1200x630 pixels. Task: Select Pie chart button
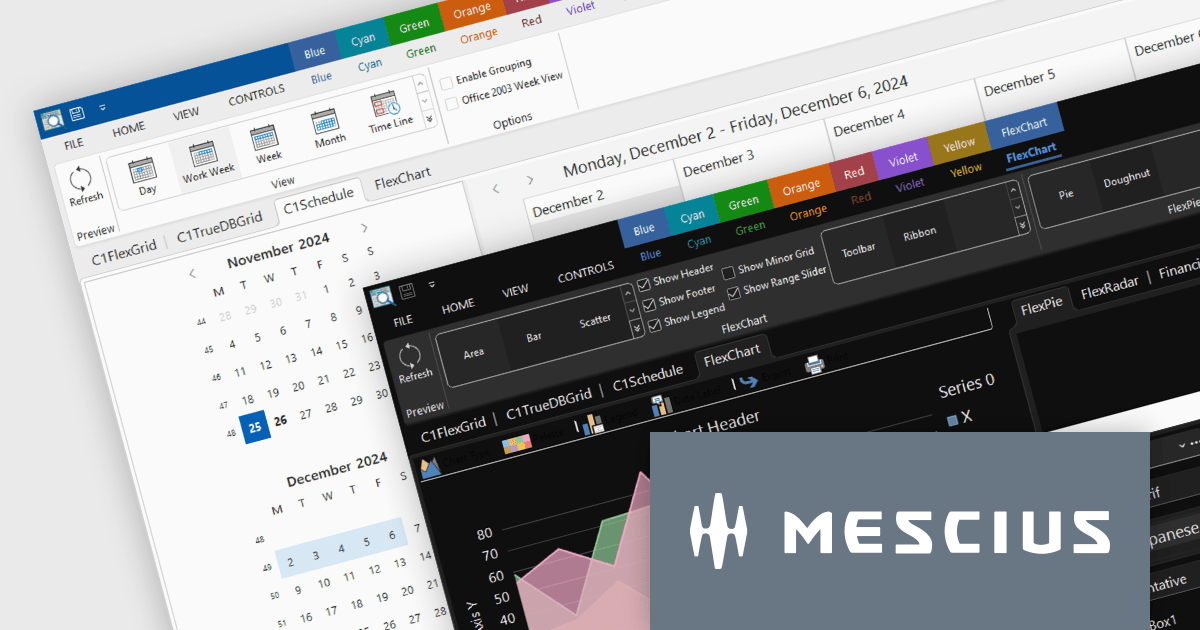[1067, 193]
